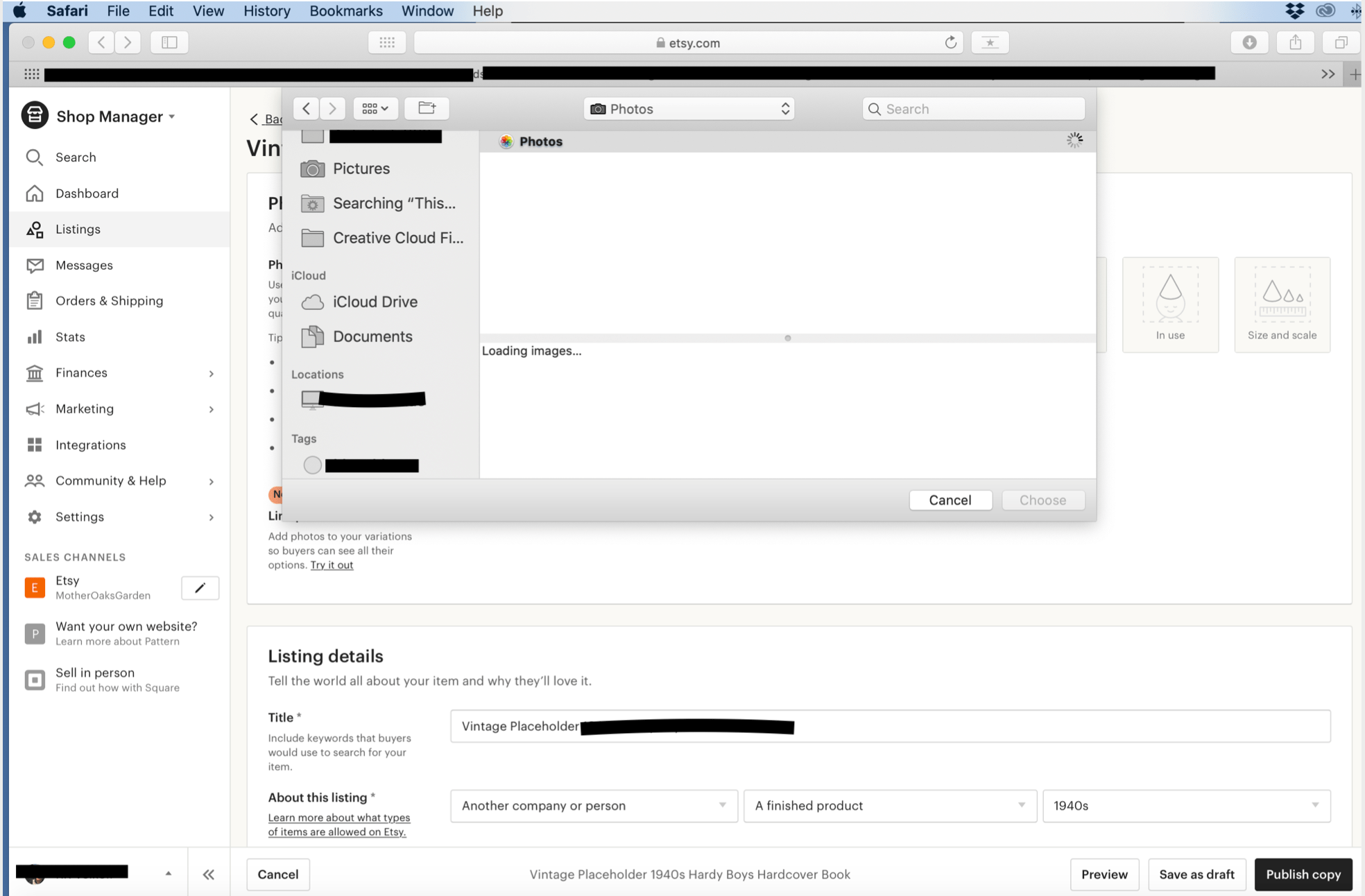Click the Publish copy button
The width and height of the screenshot is (1365, 896).
[x=1303, y=874]
